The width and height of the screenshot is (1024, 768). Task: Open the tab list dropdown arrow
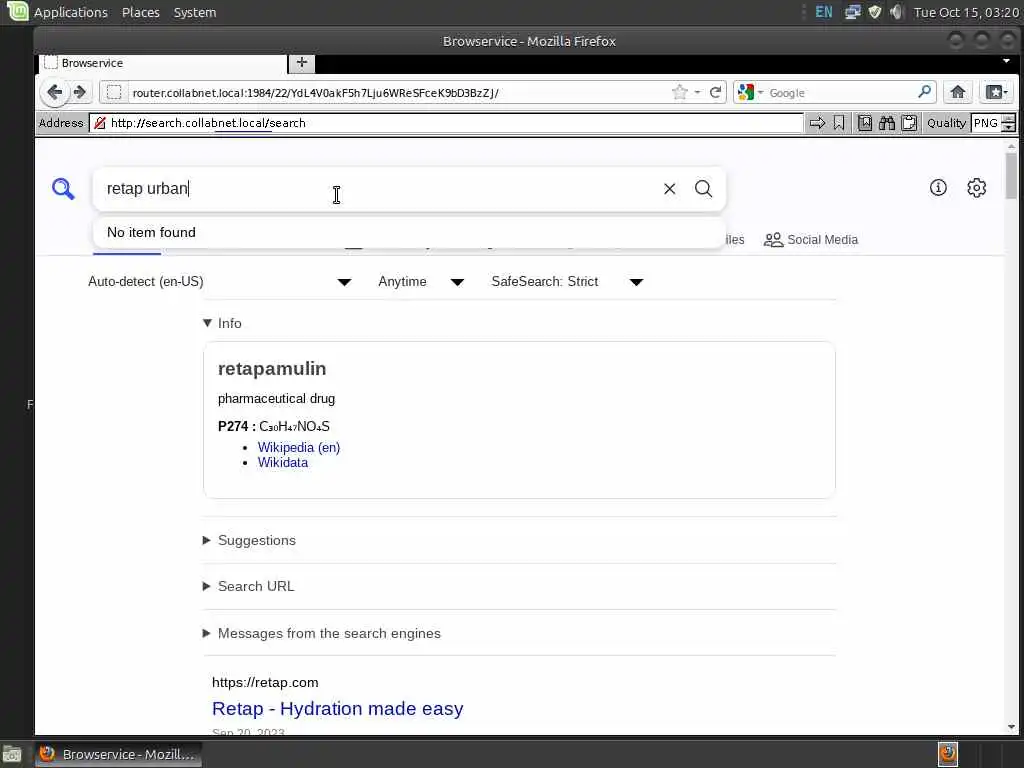click(1006, 61)
